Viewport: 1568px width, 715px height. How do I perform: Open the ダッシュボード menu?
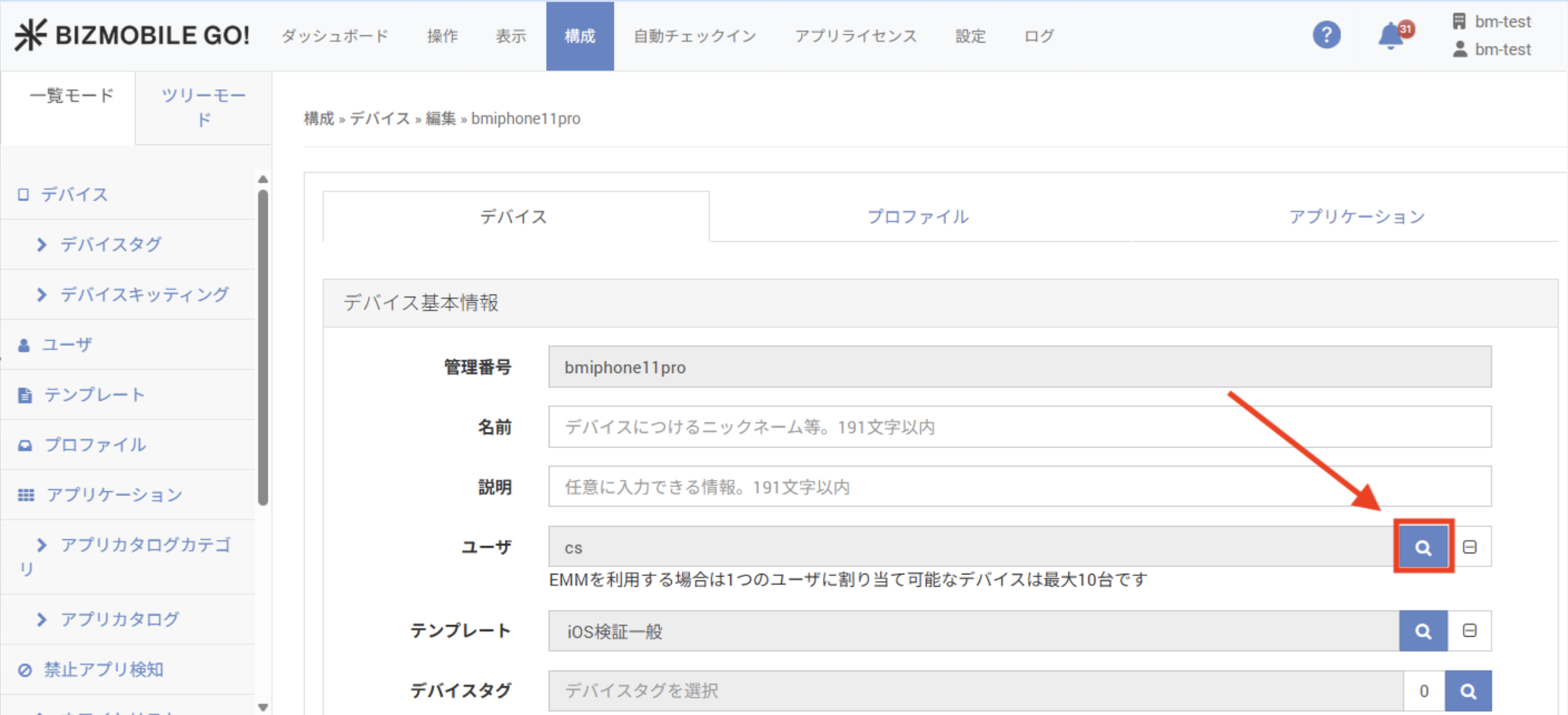click(335, 36)
